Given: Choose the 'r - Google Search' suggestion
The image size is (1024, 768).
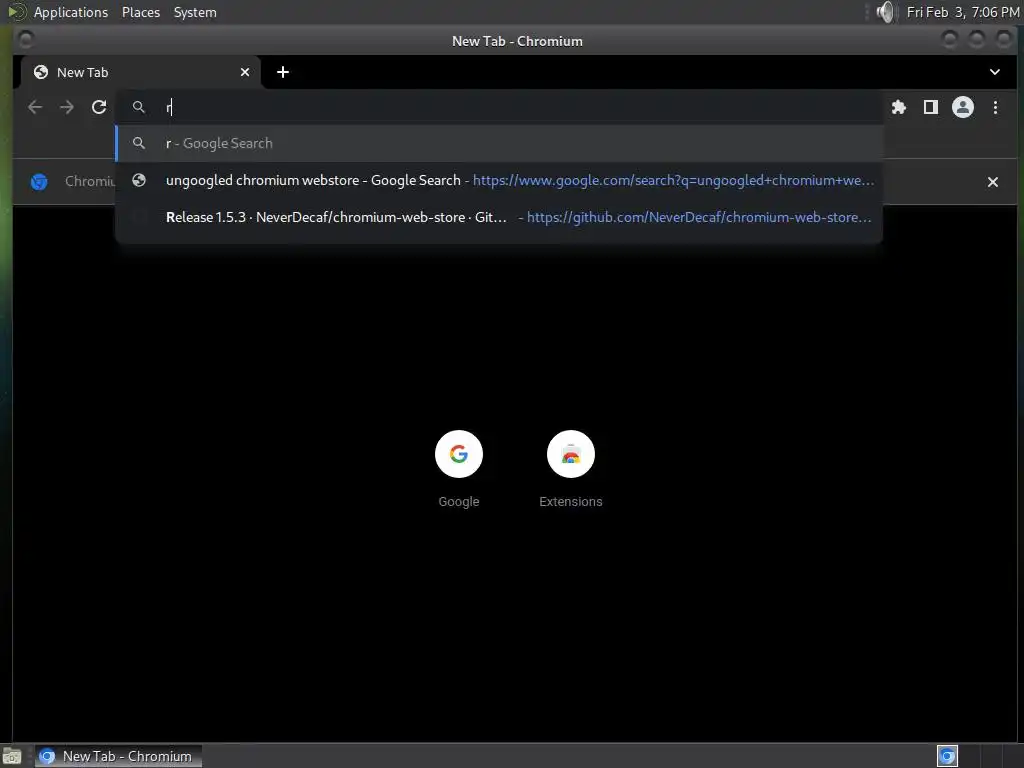Looking at the screenshot, I should coord(500,143).
